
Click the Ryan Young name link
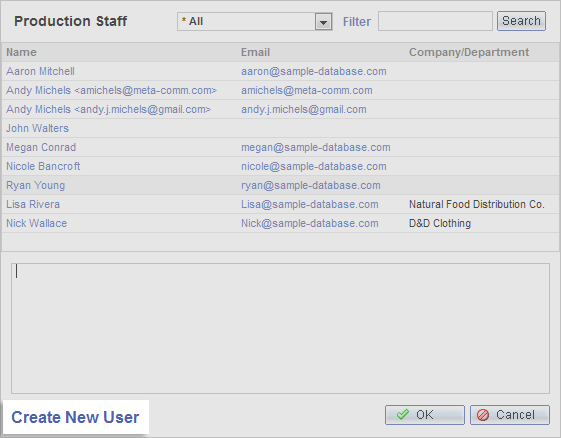click(x=36, y=185)
